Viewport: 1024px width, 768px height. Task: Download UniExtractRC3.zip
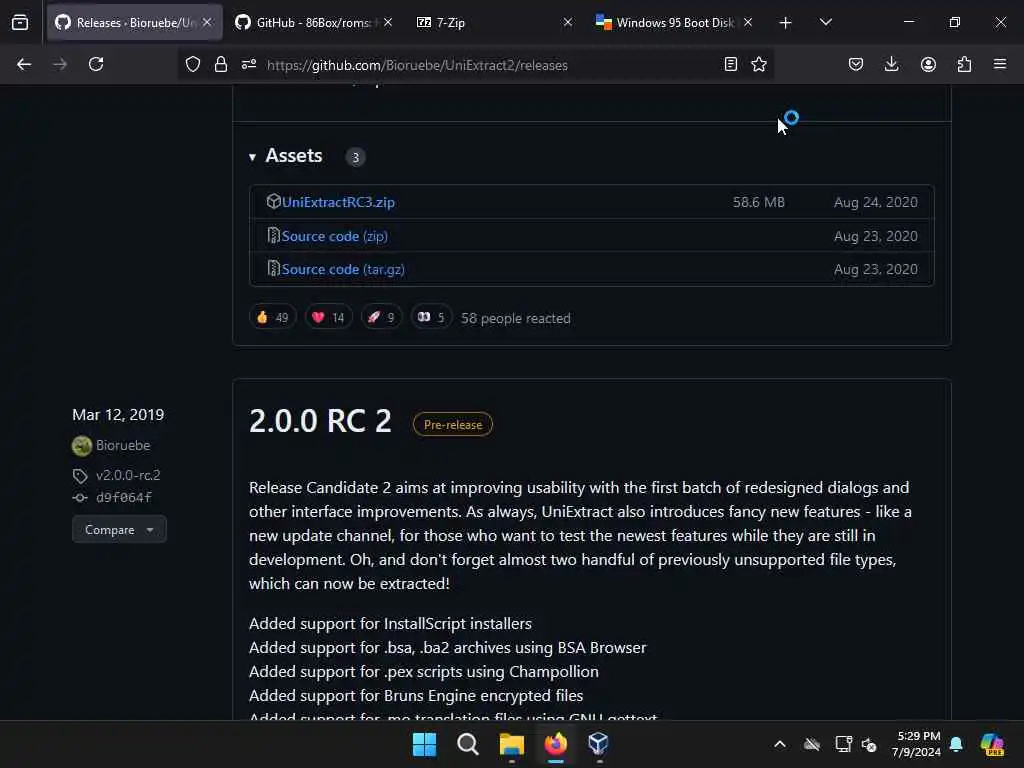pyautogui.click(x=338, y=202)
